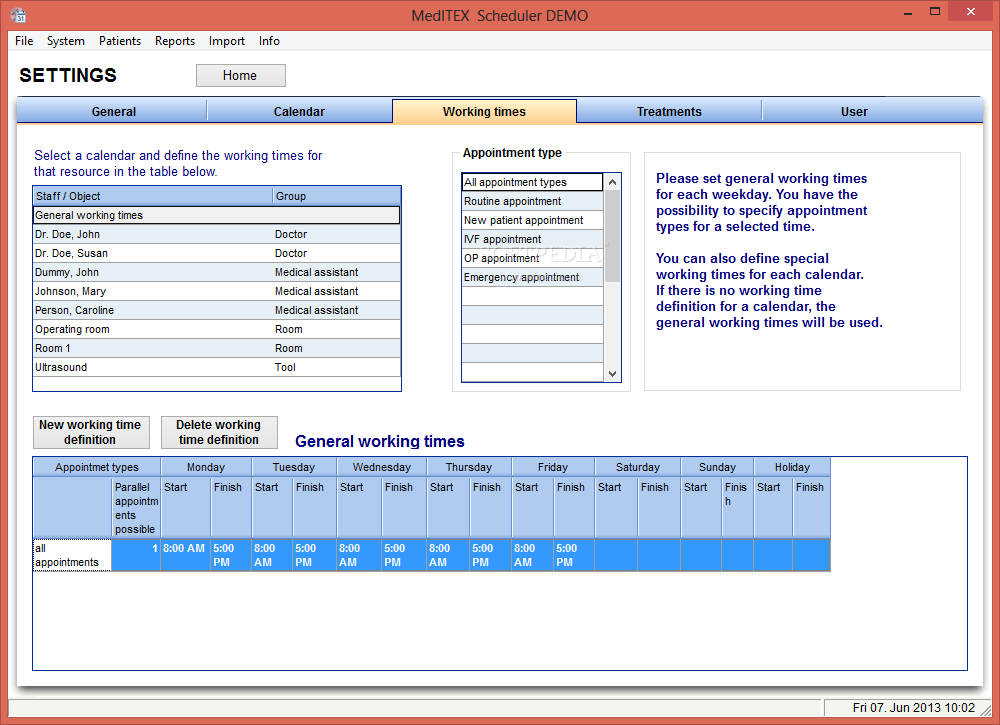Screen dimensions: 1000x725
Task: Click Thursday finish 5:00 PM cell
Action: point(490,555)
